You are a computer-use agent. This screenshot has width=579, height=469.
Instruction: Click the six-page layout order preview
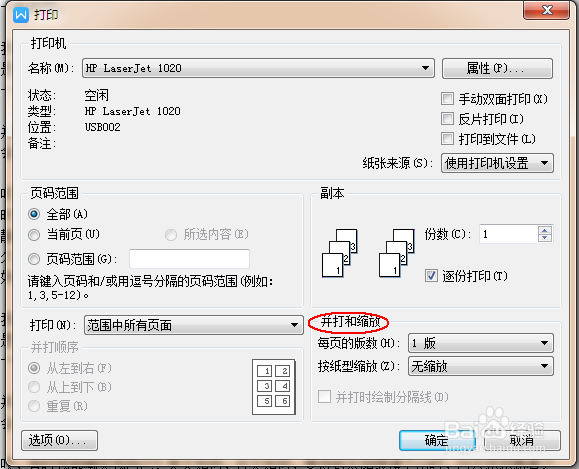point(274,387)
